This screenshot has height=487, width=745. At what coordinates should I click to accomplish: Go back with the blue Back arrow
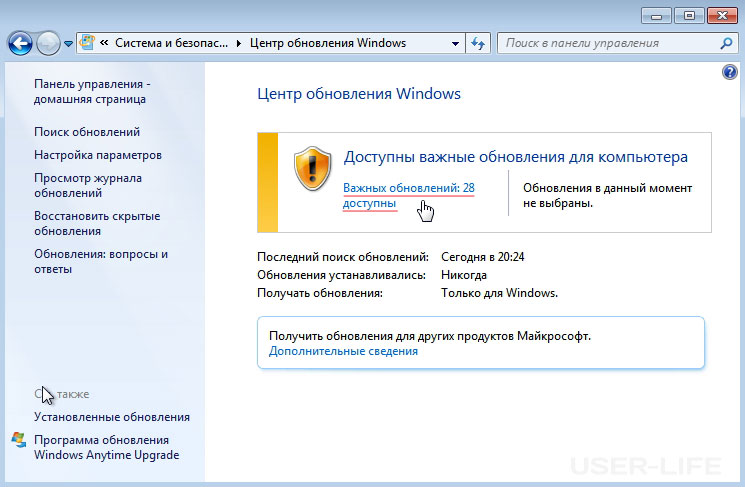click(x=20, y=44)
